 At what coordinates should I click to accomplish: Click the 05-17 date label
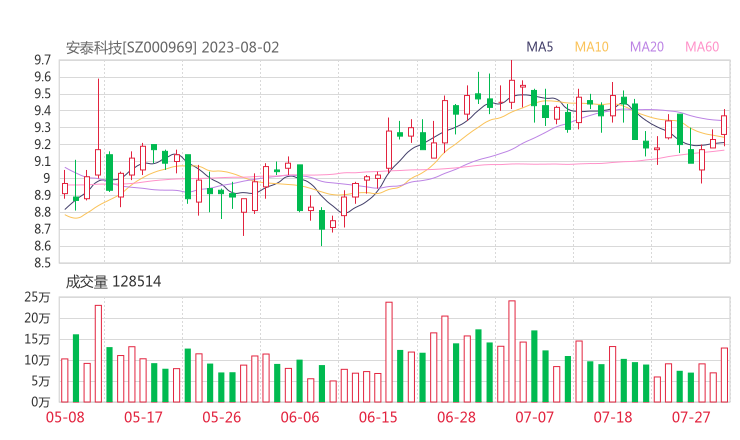pos(143,417)
